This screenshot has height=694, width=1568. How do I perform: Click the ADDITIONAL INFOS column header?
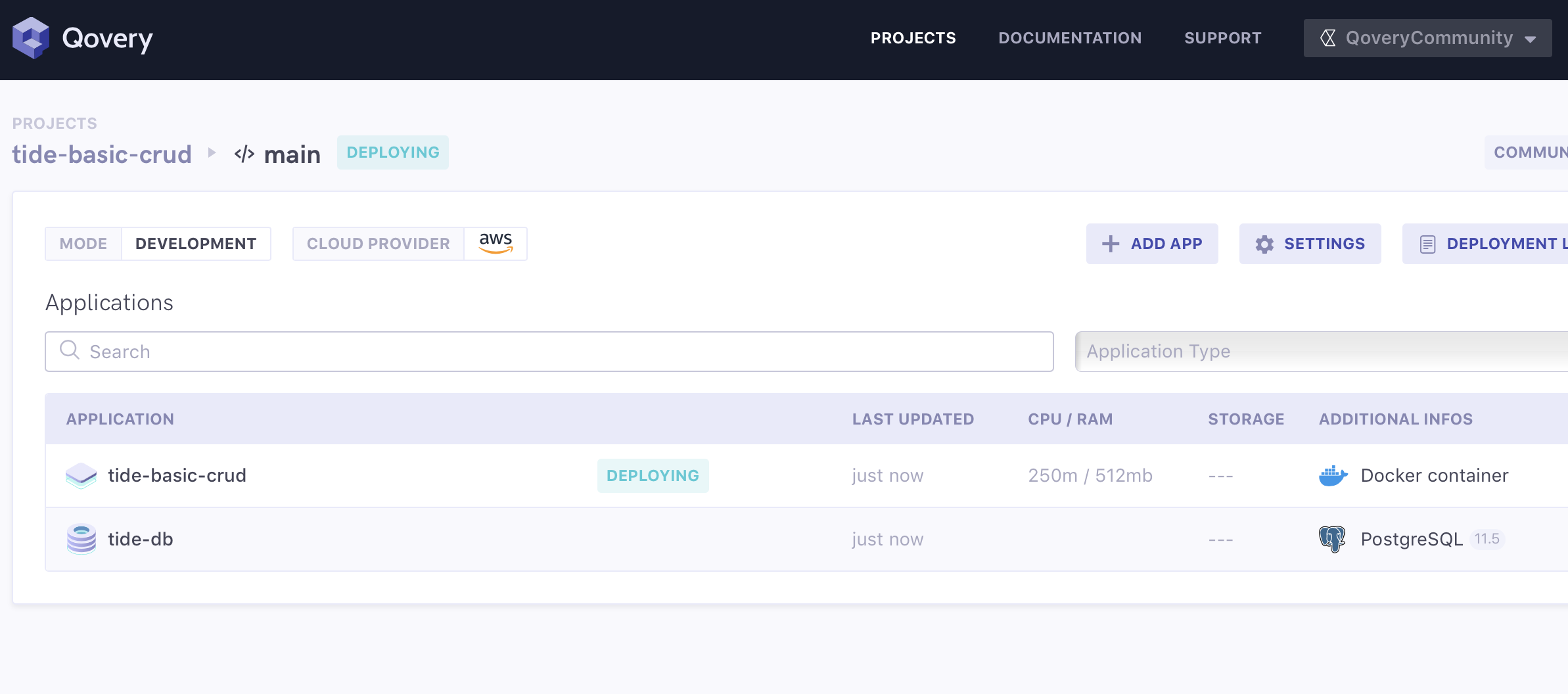(x=1396, y=419)
